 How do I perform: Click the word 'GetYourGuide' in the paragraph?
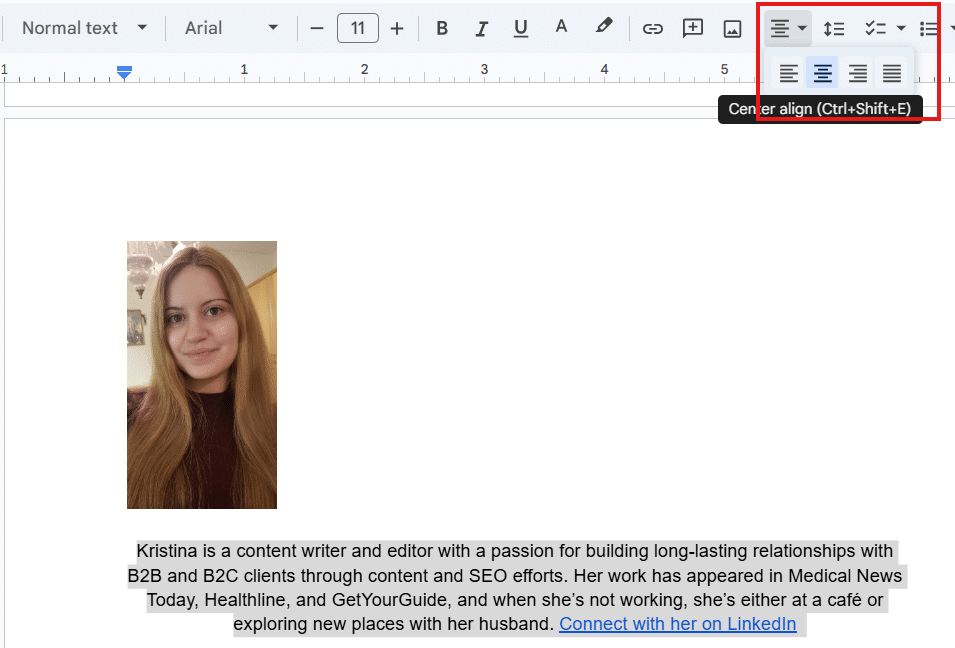point(389,600)
